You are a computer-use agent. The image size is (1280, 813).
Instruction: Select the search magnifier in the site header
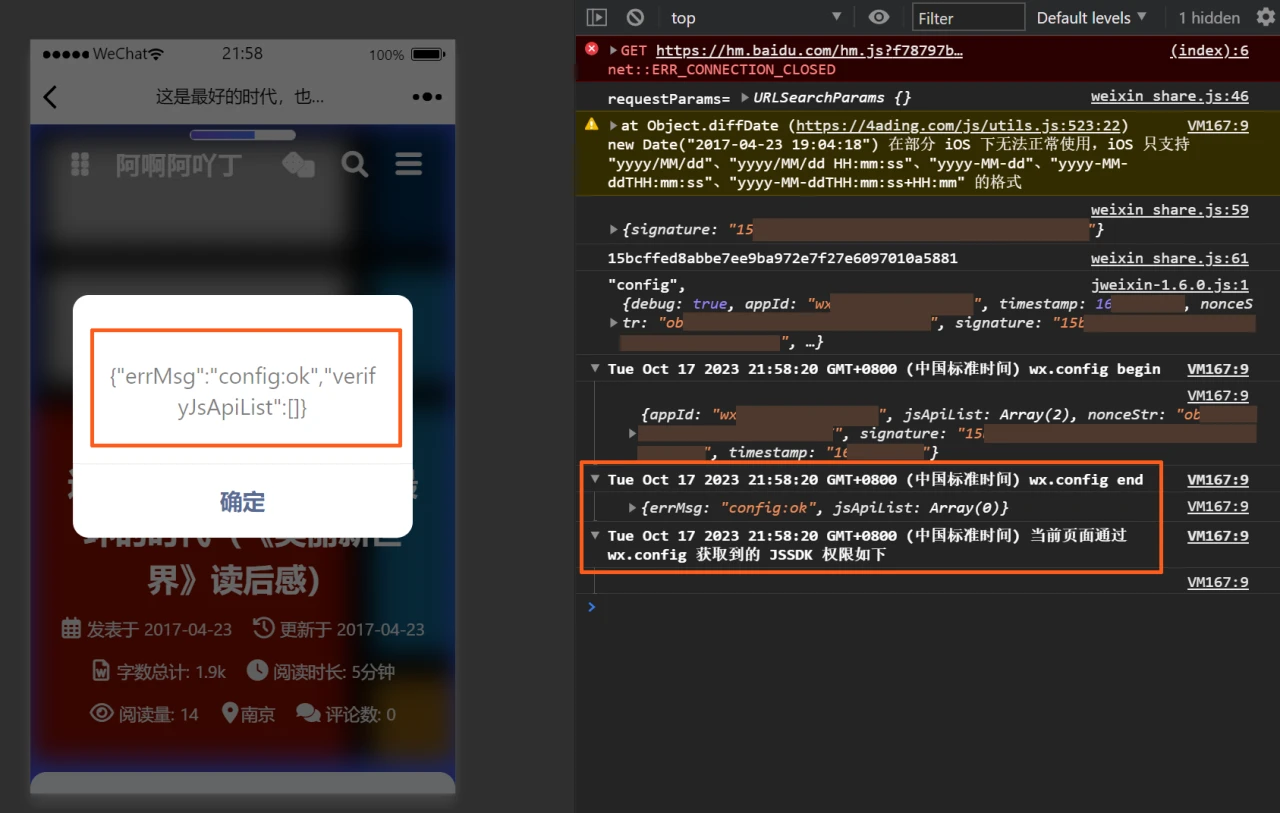coord(354,164)
